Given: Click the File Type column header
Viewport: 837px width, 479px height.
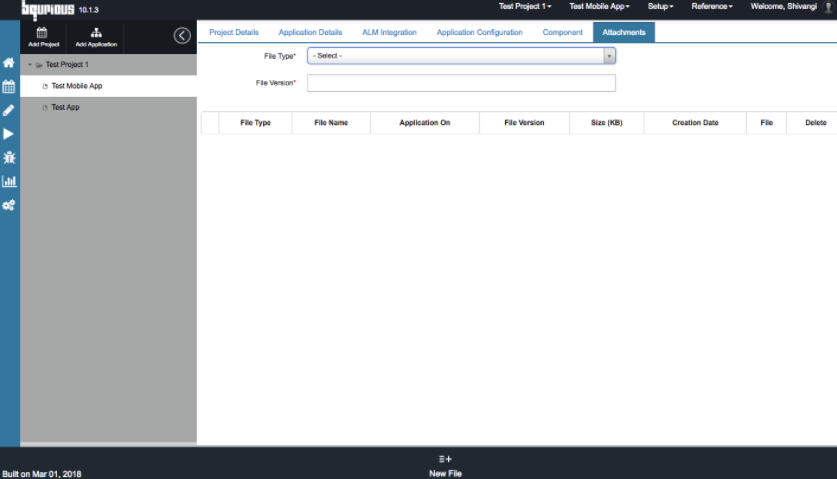Looking at the screenshot, I should (x=255, y=123).
